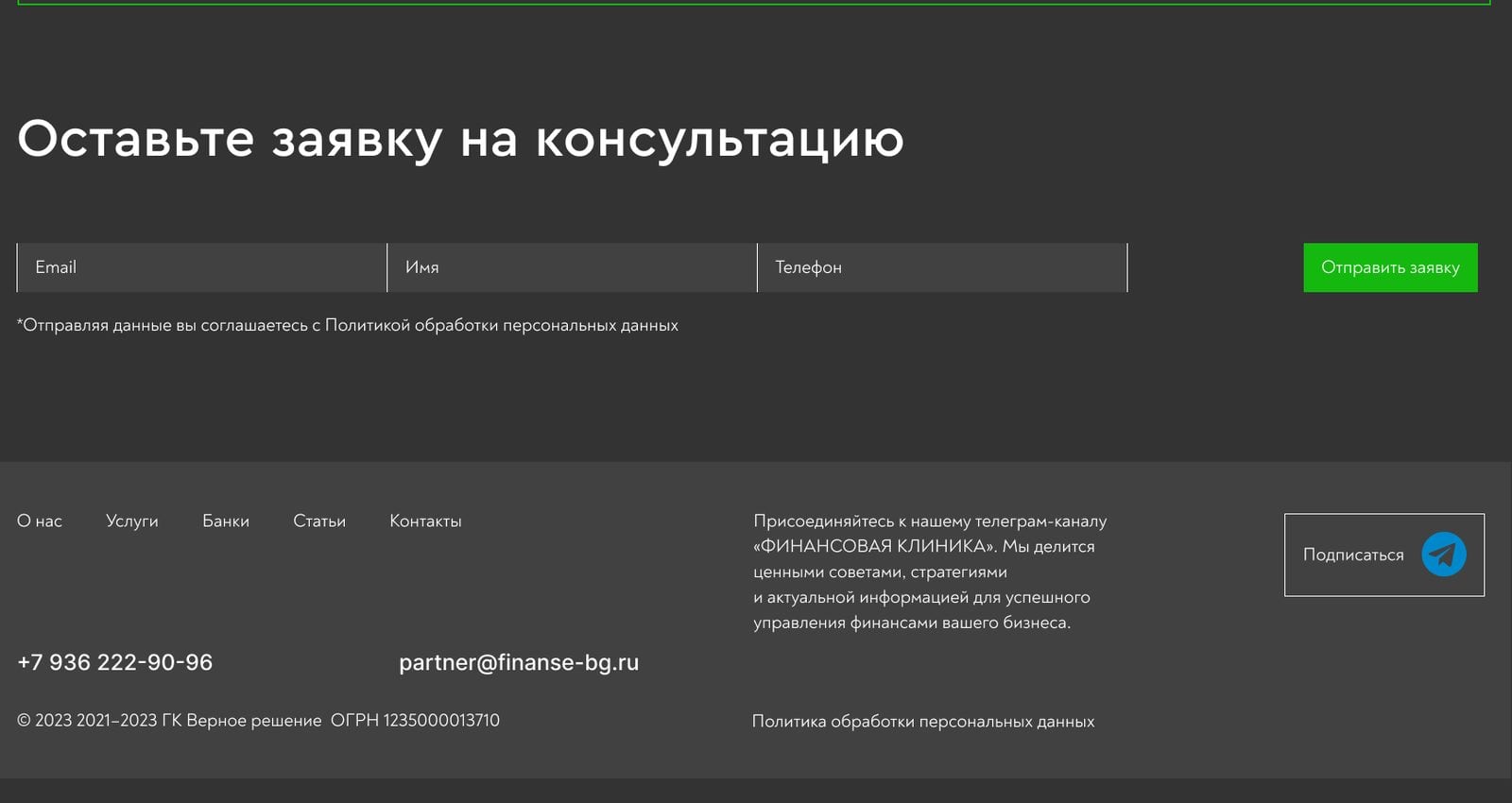
Task: Submit with the Отправить заявку button
Action: [1390, 267]
